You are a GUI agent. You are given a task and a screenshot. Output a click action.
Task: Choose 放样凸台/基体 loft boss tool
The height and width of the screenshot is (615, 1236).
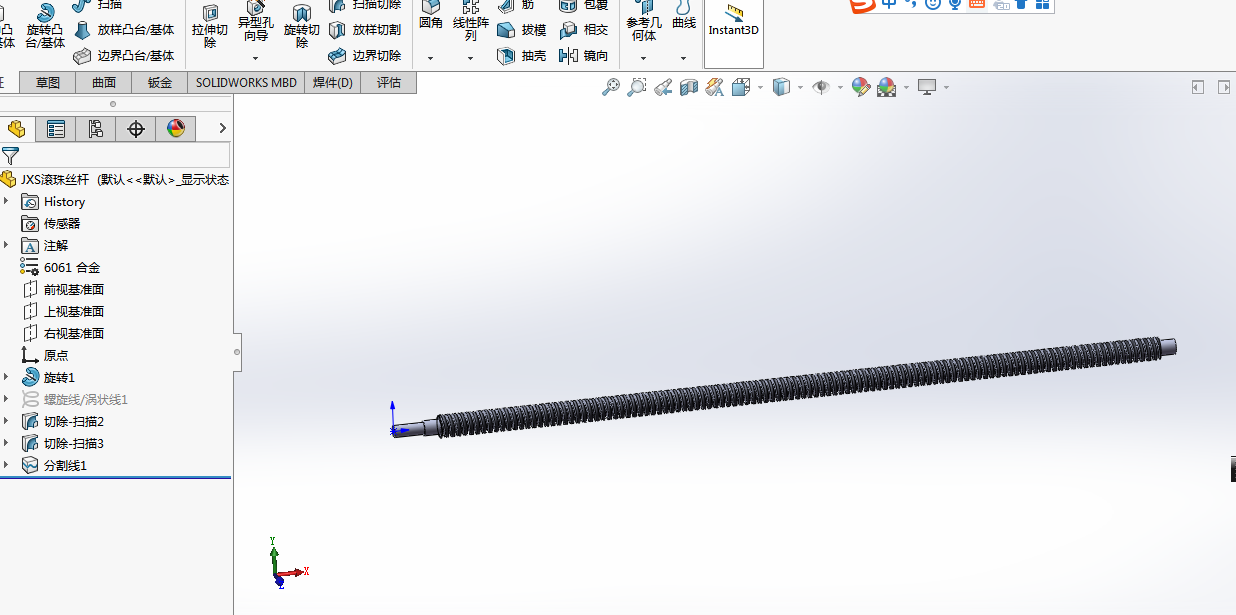coord(124,30)
